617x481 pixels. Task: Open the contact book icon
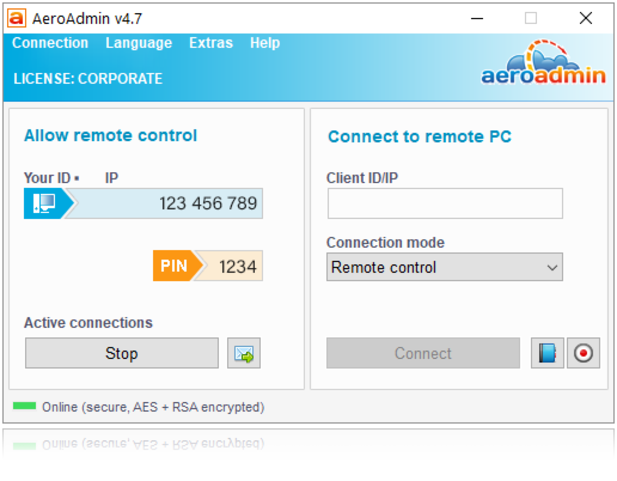click(547, 353)
